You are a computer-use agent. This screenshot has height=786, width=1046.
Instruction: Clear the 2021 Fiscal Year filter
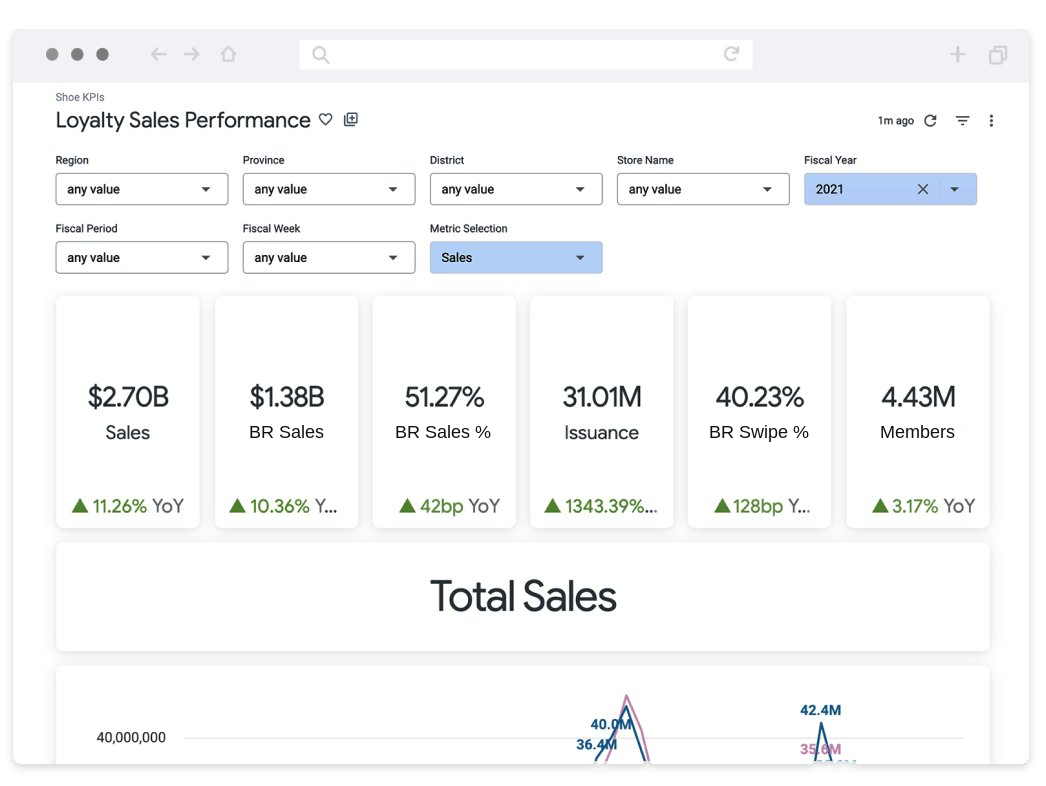[x=923, y=189]
